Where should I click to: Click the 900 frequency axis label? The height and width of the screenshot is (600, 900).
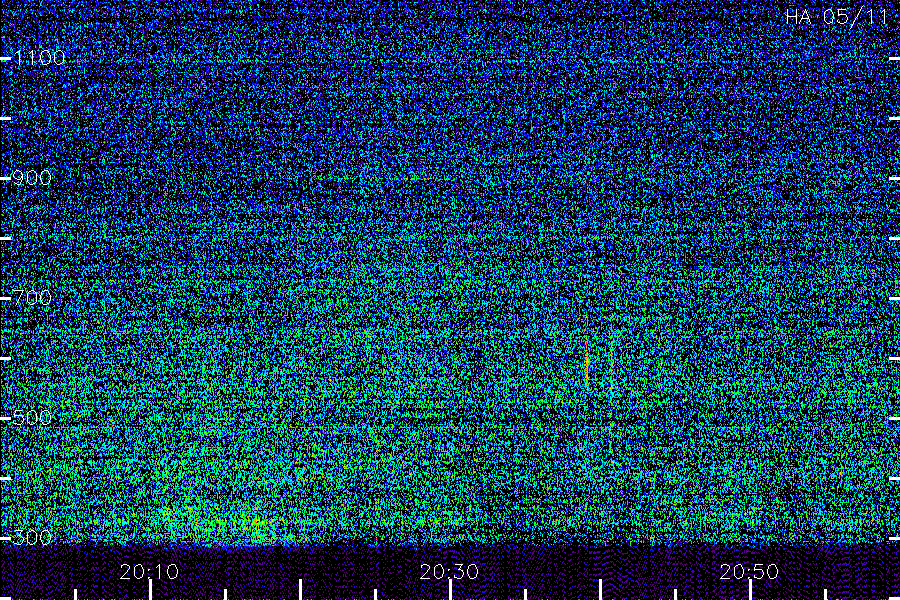click(32, 178)
